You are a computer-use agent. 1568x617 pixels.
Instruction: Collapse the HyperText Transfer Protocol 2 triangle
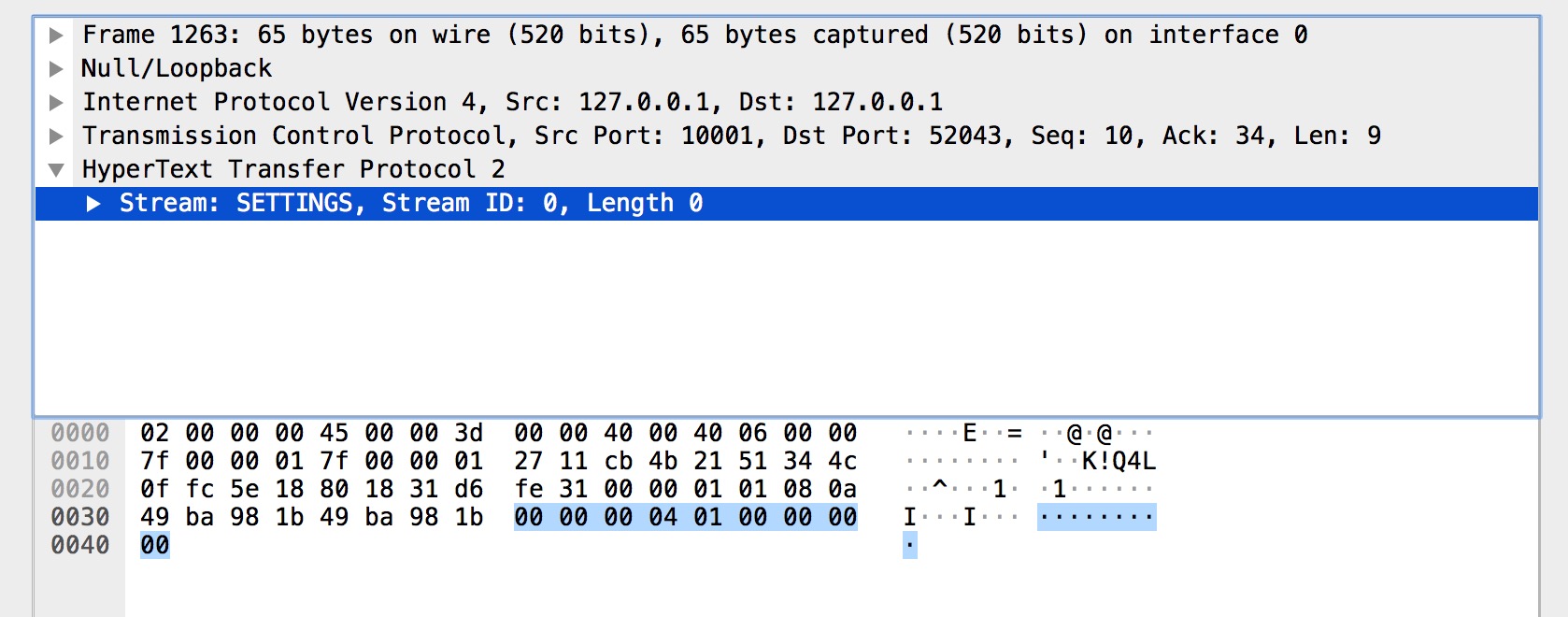pos(56,170)
